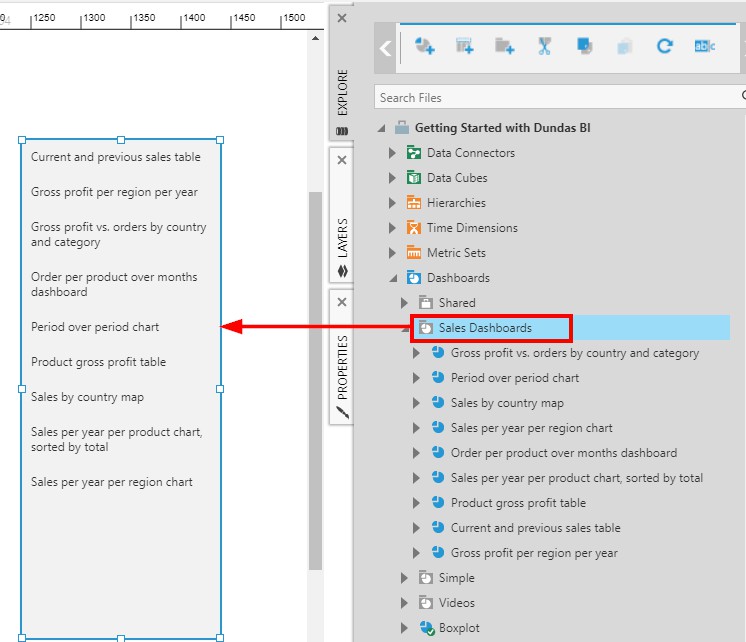Click the cut scissors icon

click(544, 46)
